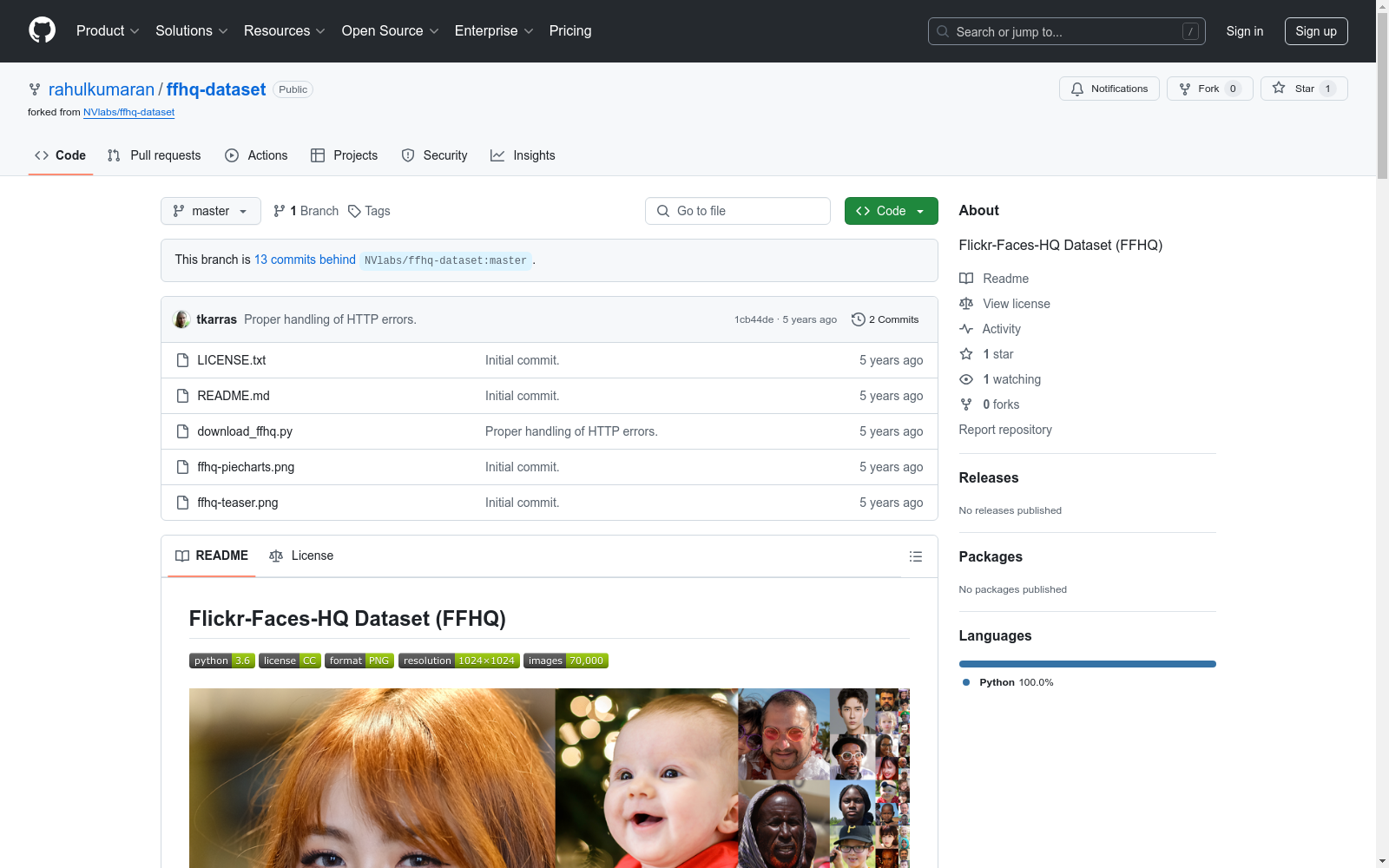Fork the repository using Fork button
Viewport: 1389px width, 868px height.
(x=1209, y=89)
